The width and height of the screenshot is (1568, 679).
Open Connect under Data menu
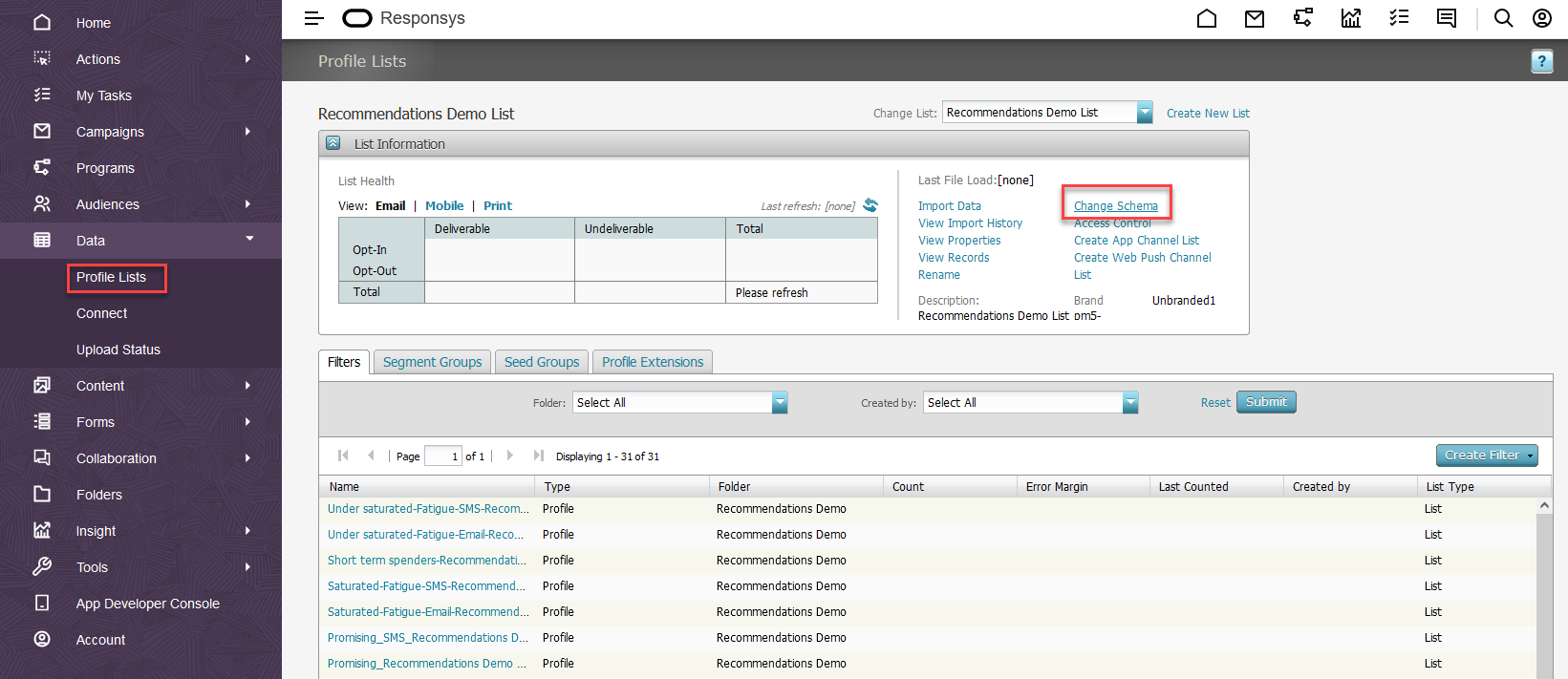tap(101, 313)
